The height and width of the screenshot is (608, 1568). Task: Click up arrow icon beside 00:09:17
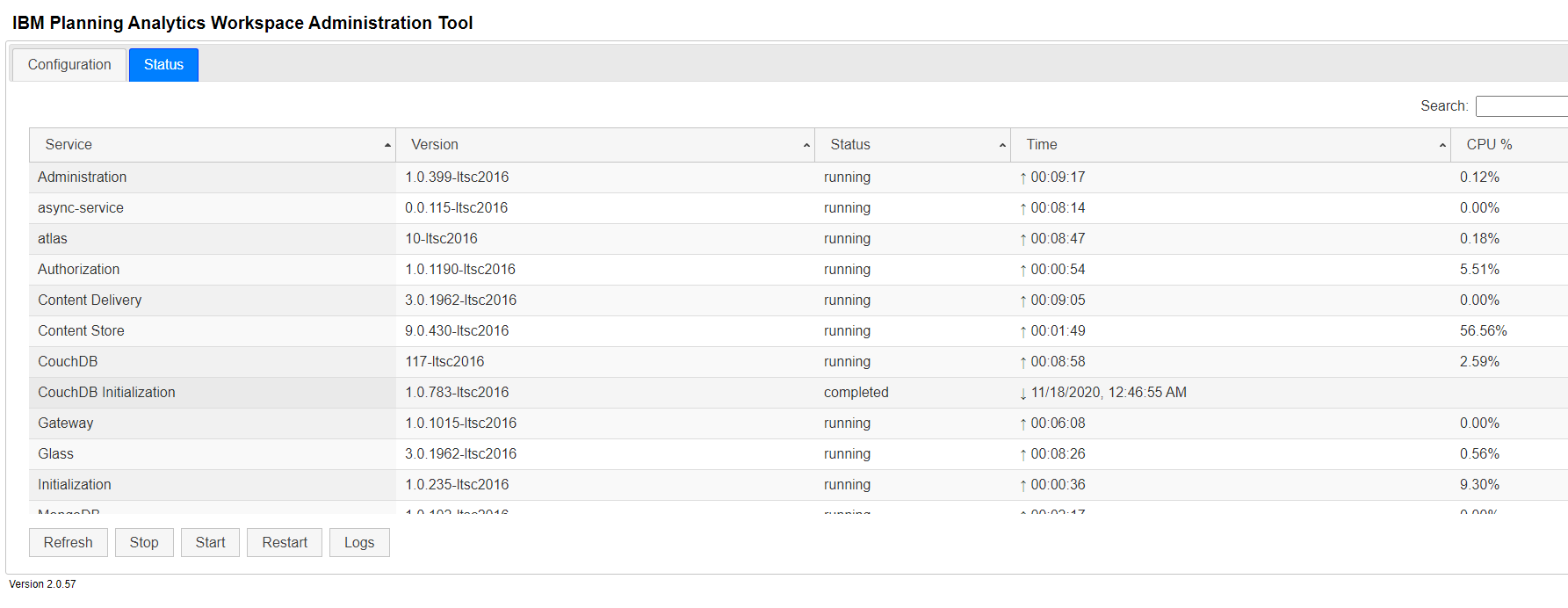pyautogui.click(x=1023, y=178)
